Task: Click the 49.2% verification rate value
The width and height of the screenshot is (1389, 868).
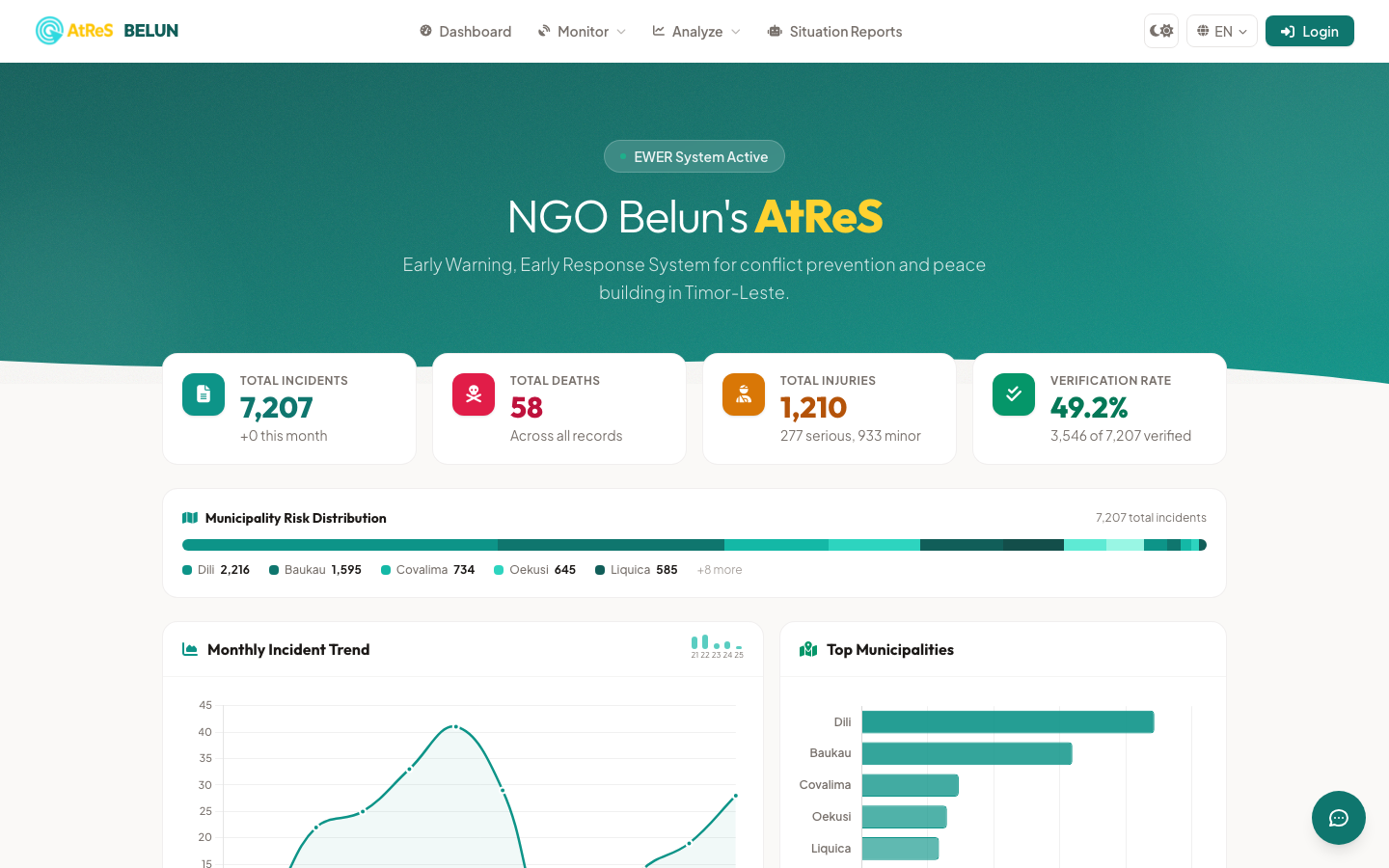Action: [1089, 408]
